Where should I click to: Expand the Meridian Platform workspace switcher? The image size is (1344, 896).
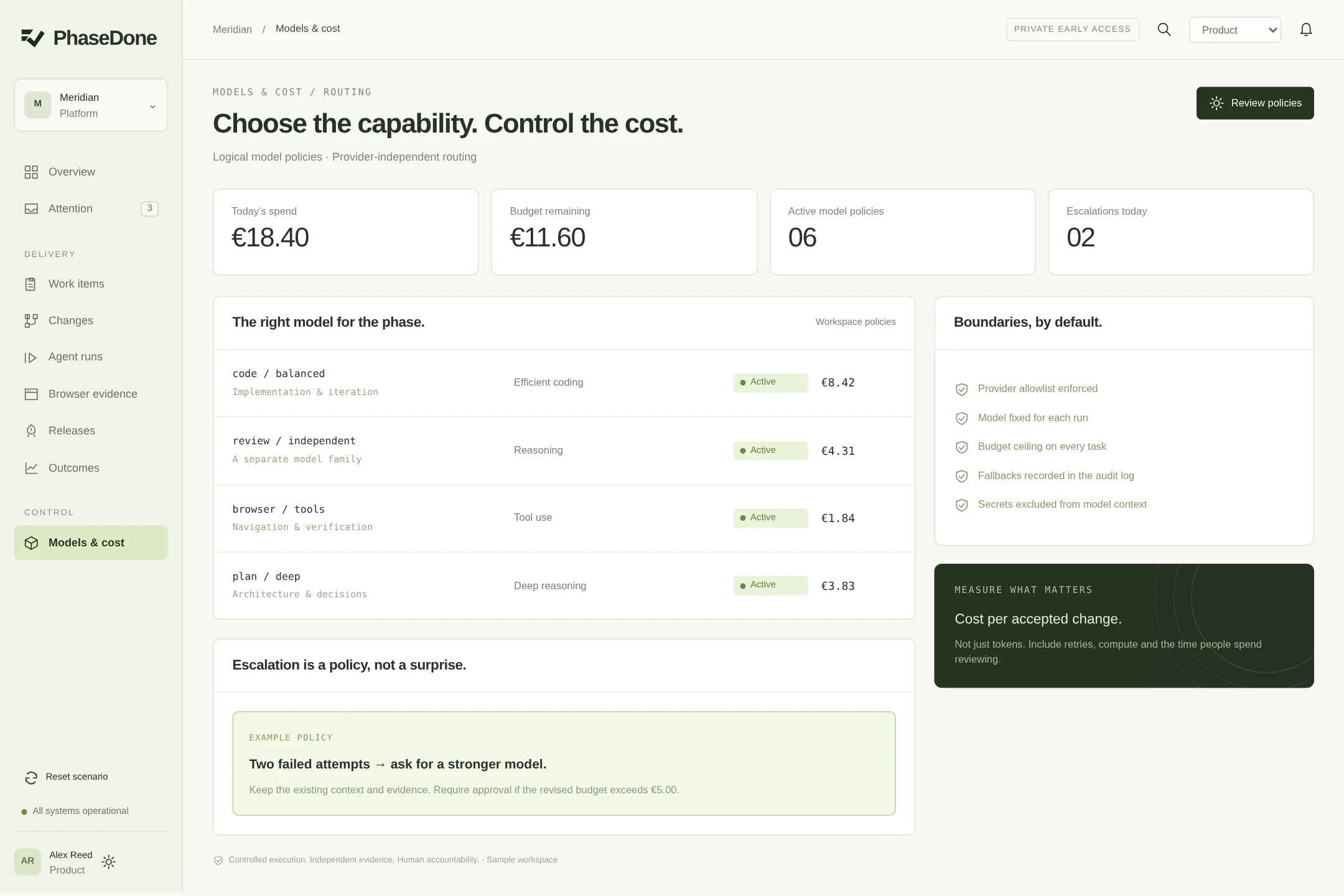91,105
